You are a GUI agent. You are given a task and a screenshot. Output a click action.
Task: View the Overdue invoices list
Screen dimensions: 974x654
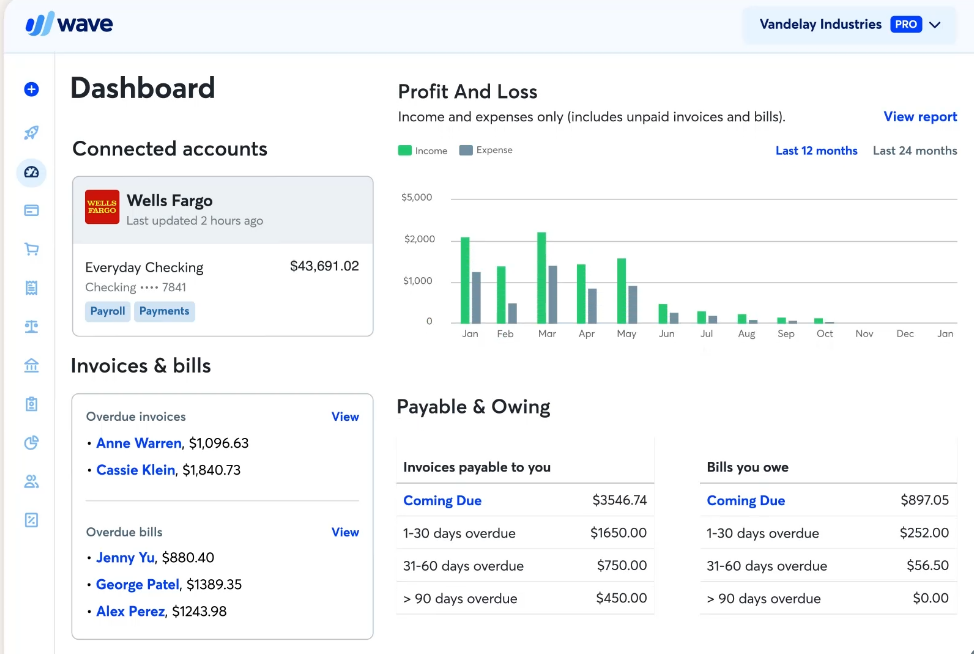[345, 416]
